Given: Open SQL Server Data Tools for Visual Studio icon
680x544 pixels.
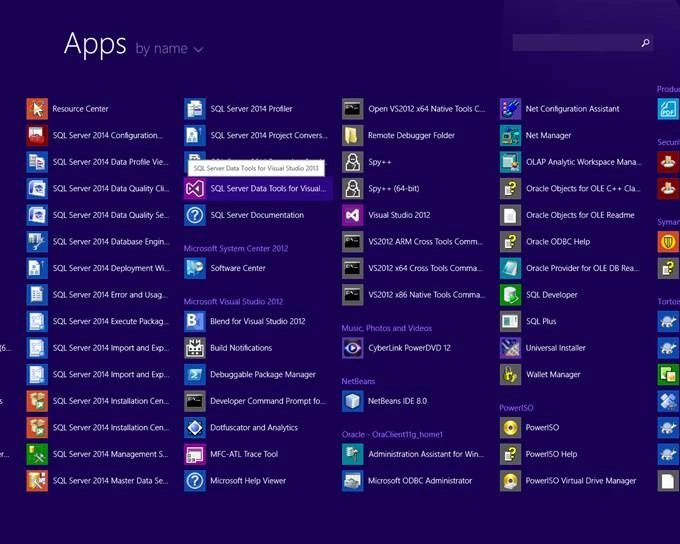Looking at the screenshot, I should point(195,188).
